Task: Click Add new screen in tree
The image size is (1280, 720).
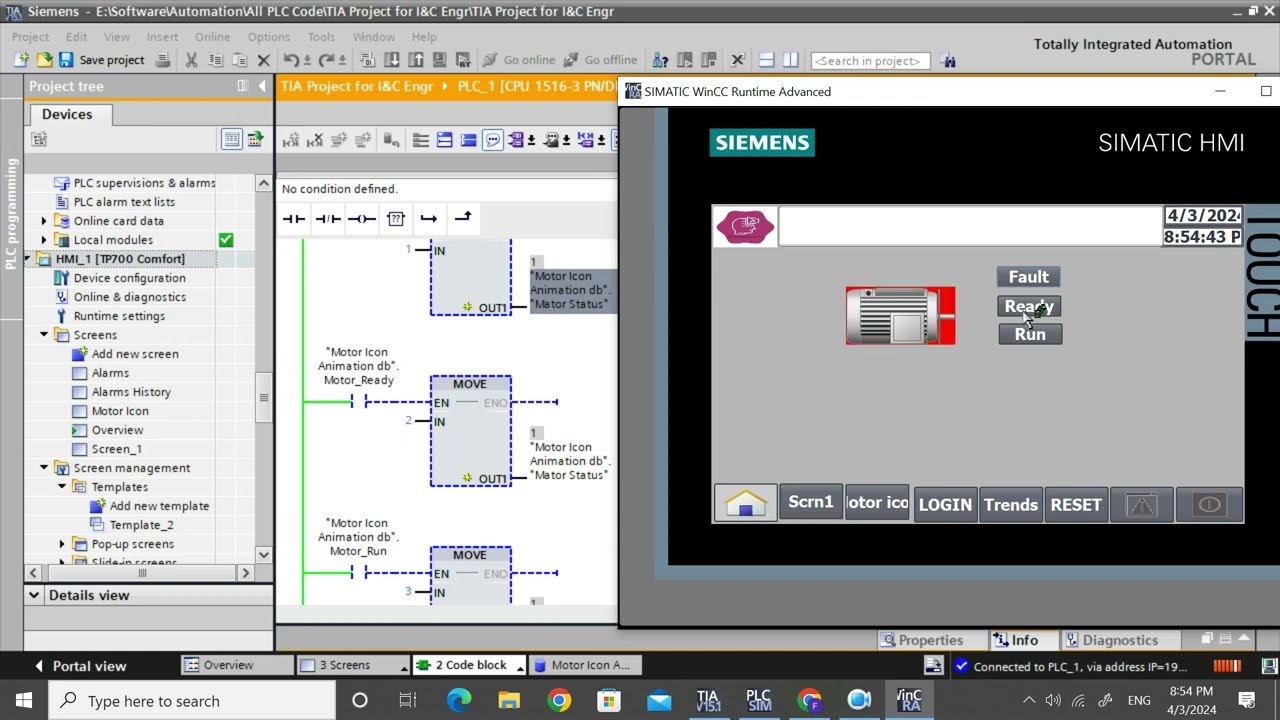Action: tap(135, 354)
